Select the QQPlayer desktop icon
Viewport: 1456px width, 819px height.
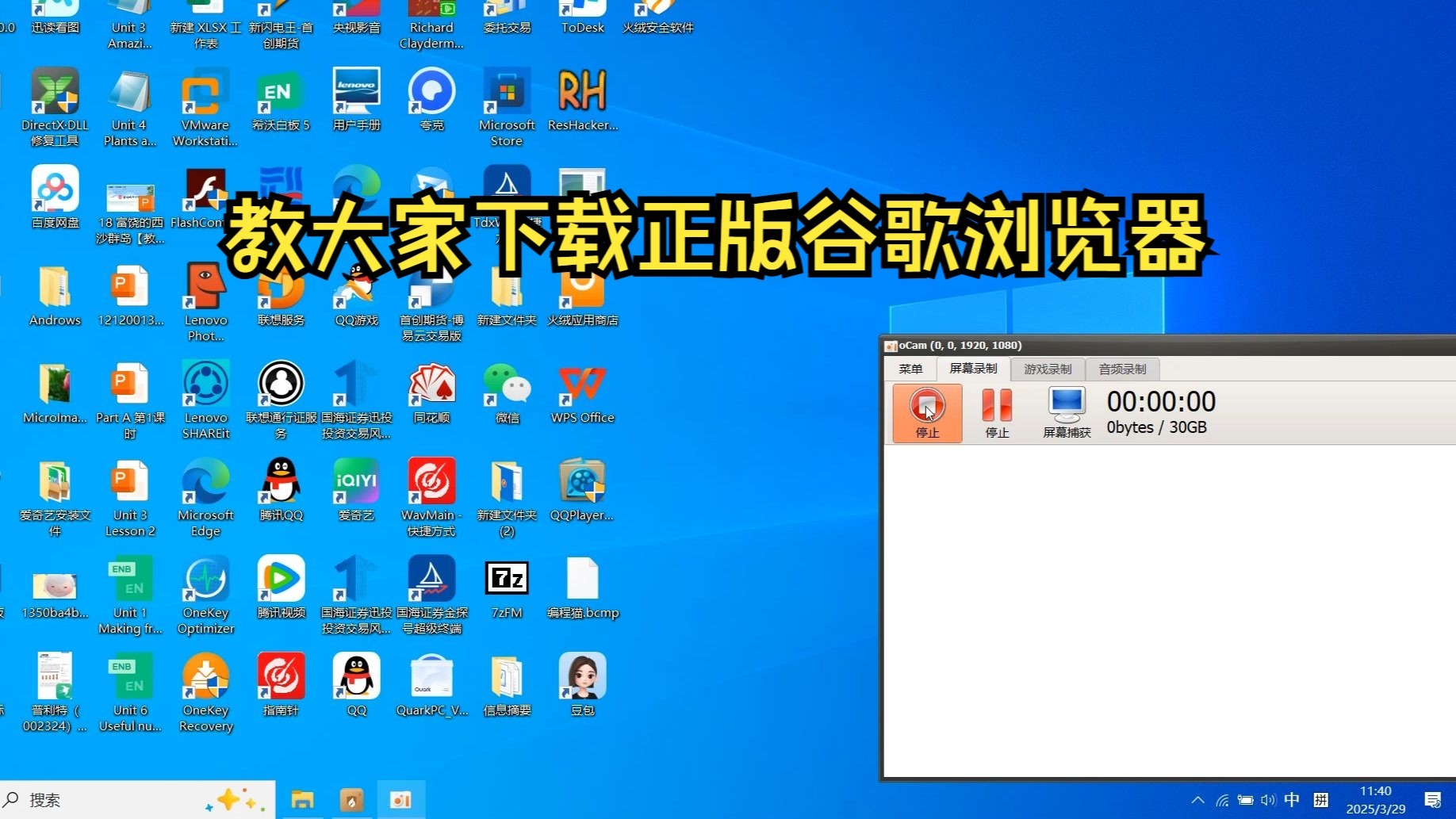point(582,491)
